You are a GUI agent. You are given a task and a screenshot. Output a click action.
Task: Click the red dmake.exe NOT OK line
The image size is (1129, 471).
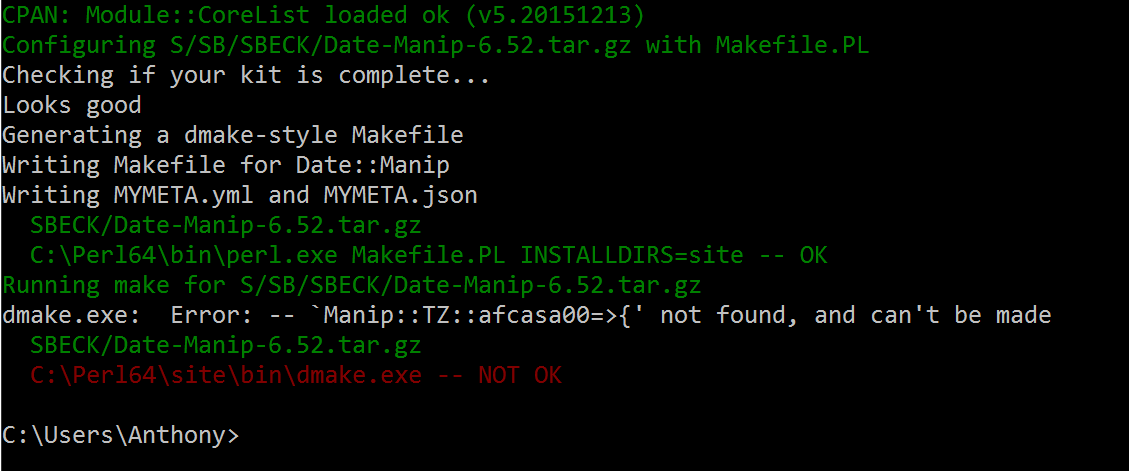point(296,375)
